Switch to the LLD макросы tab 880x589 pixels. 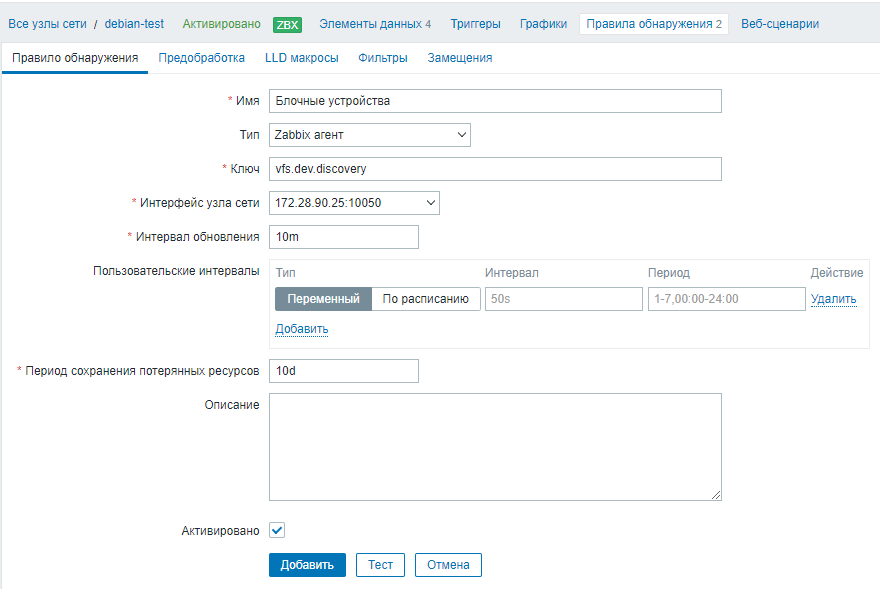pyautogui.click(x=302, y=58)
